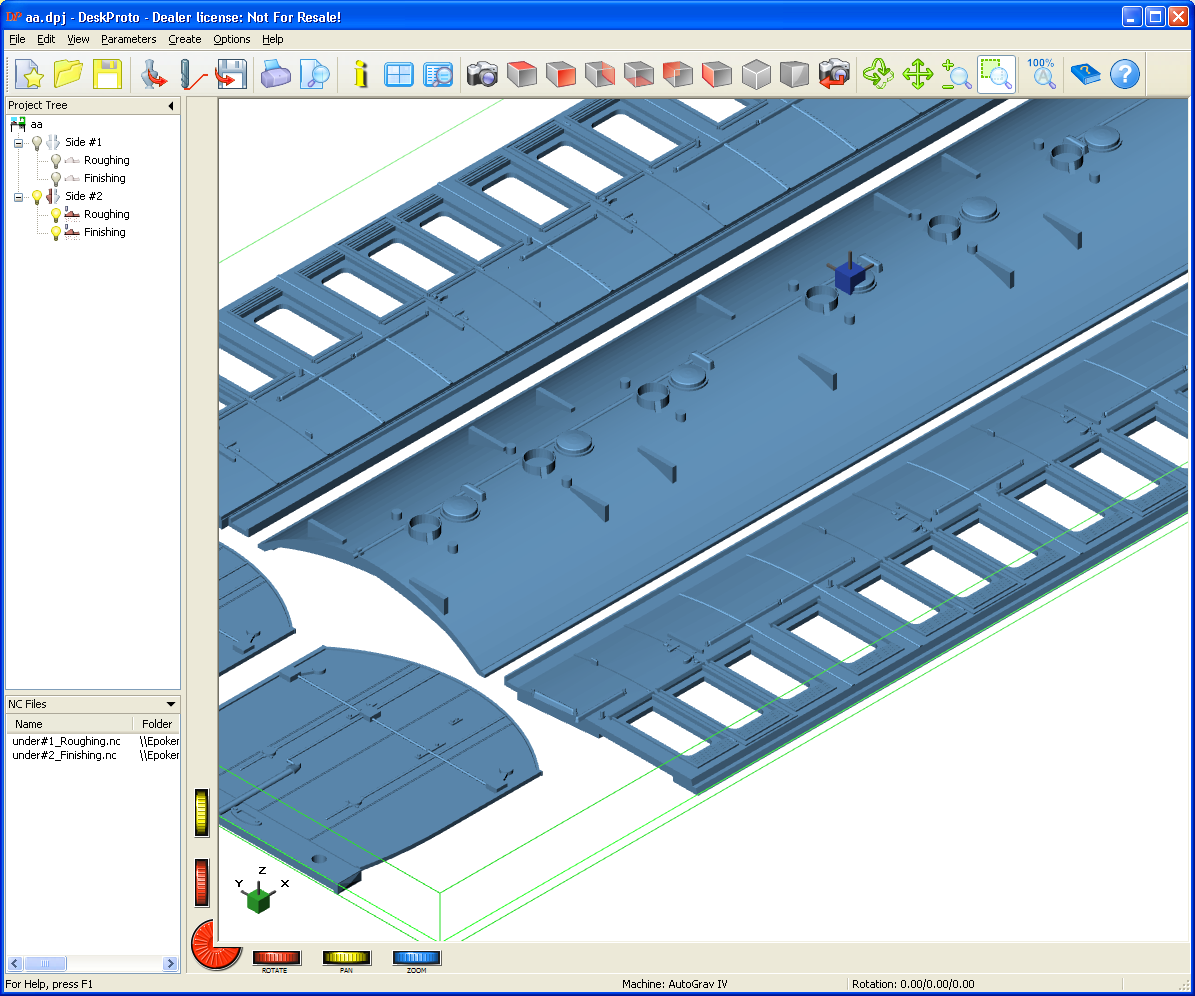
Task: Open the NC Files panel dropdown arrow
Action: [x=171, y=704]
